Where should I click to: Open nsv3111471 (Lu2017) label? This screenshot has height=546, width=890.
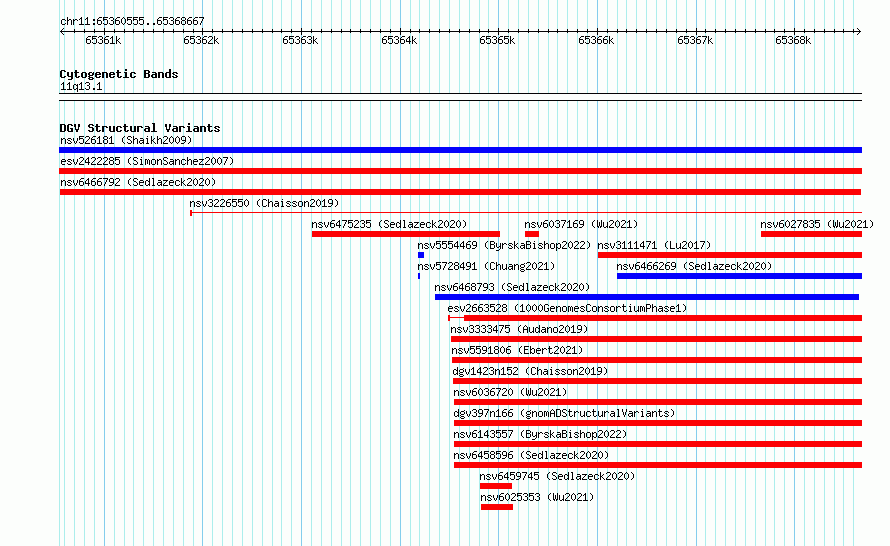(x=654, y=245)
